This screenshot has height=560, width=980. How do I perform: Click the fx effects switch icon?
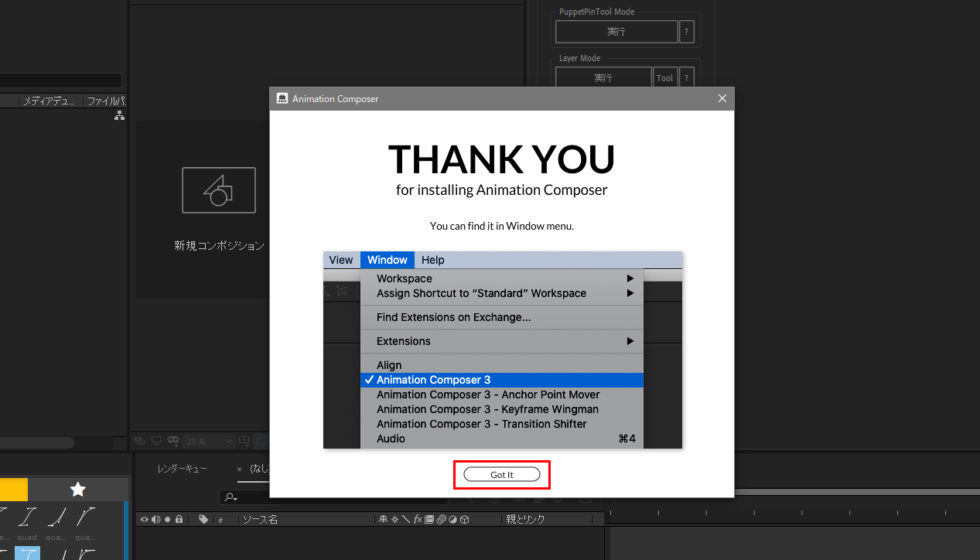point(418,519)
